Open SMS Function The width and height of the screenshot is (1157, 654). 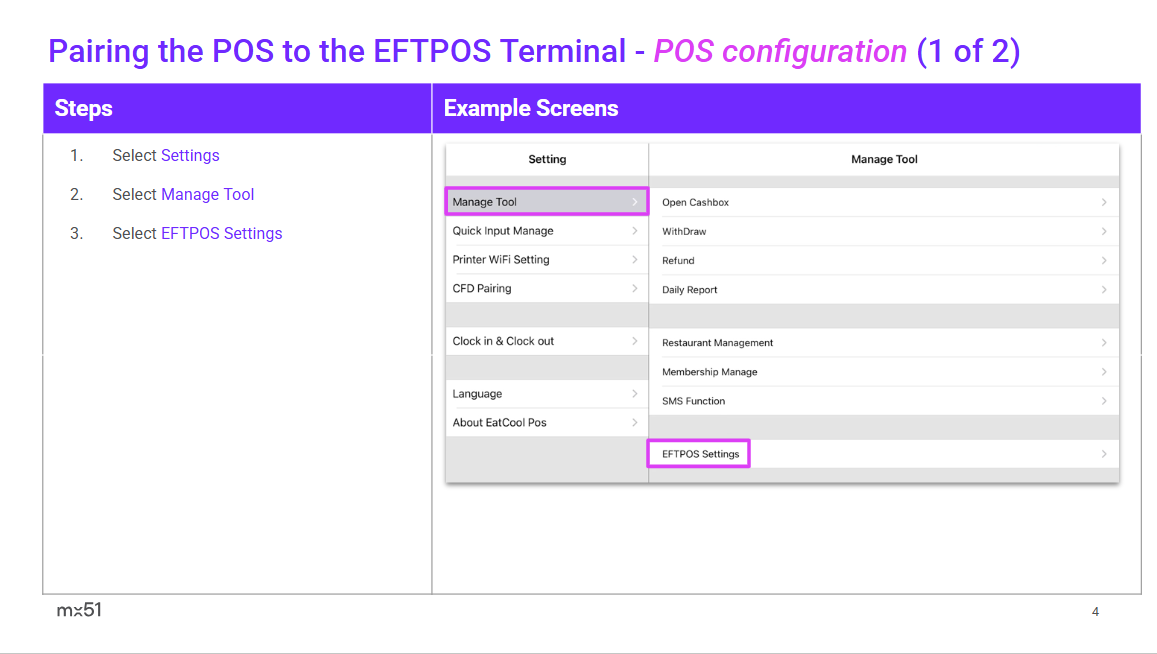coord(694,401)
